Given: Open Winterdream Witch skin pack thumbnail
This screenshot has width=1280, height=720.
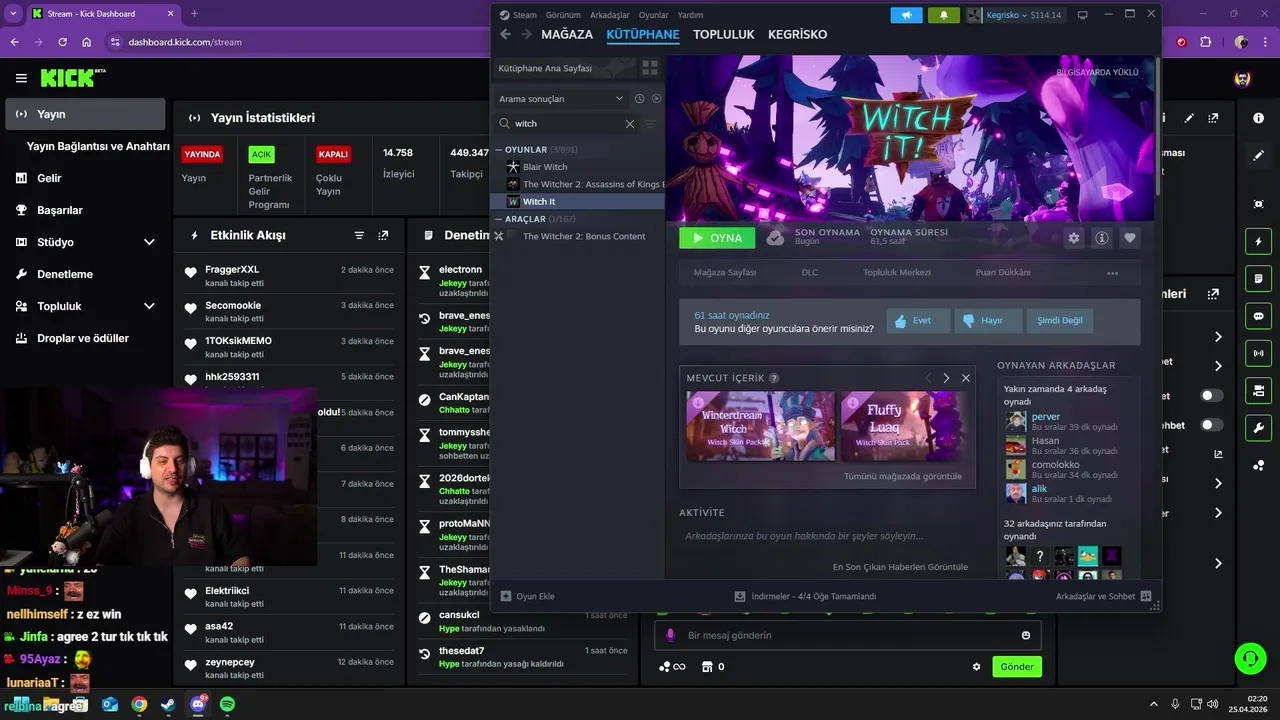Looking at the screenshot, I should 760,426.
